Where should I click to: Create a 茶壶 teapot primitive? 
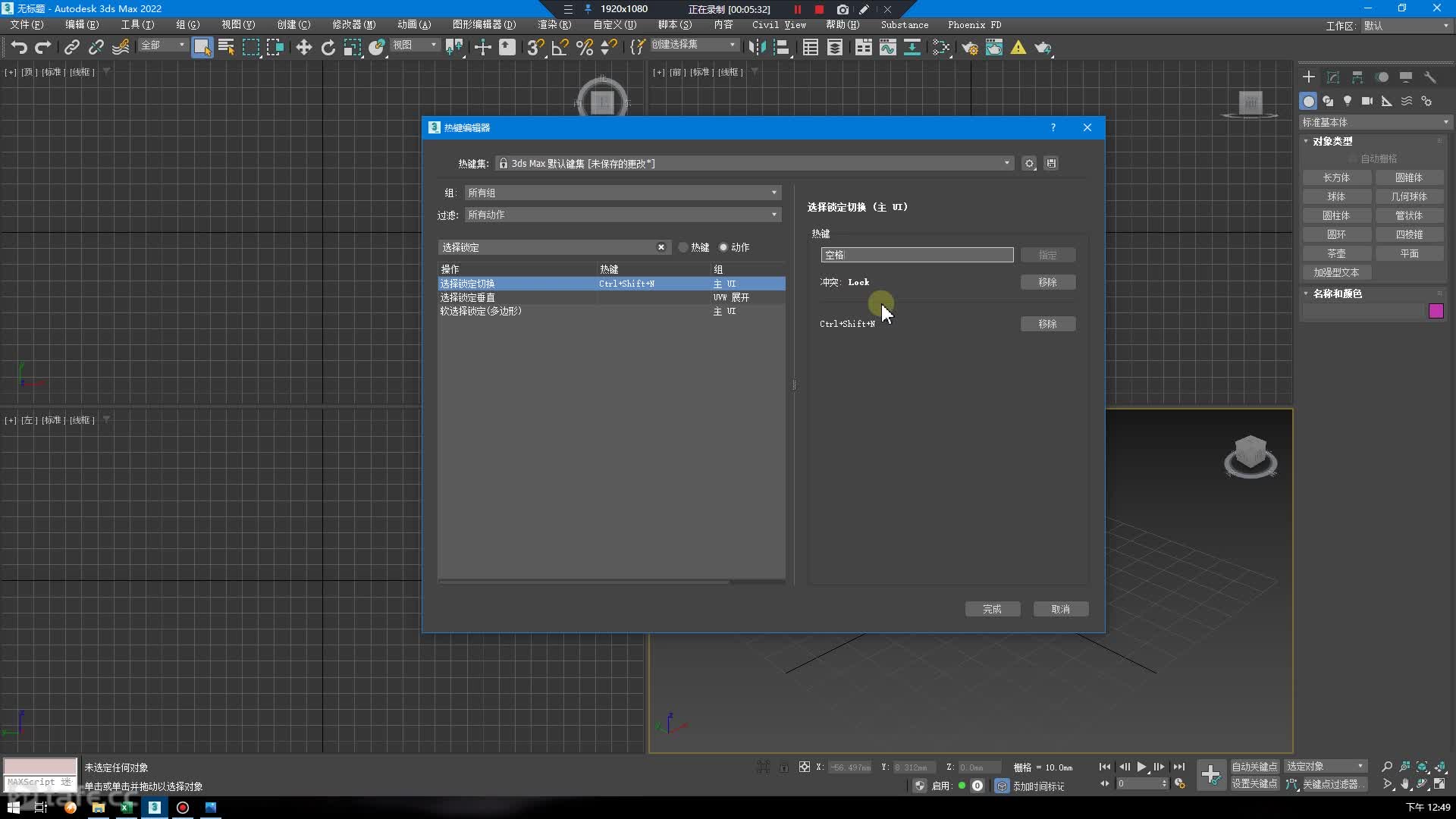pyautogui.click(x=1336, y=253)
